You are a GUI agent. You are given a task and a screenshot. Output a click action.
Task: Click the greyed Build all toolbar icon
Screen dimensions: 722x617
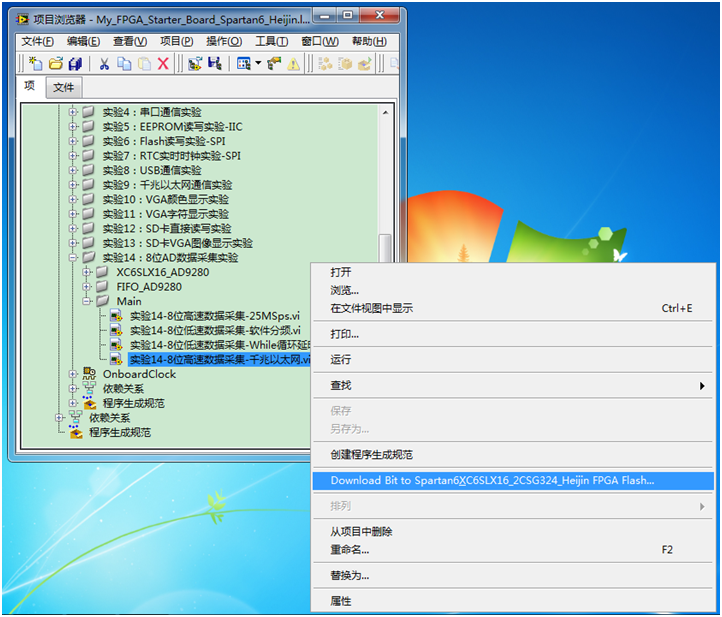point(325,64)
